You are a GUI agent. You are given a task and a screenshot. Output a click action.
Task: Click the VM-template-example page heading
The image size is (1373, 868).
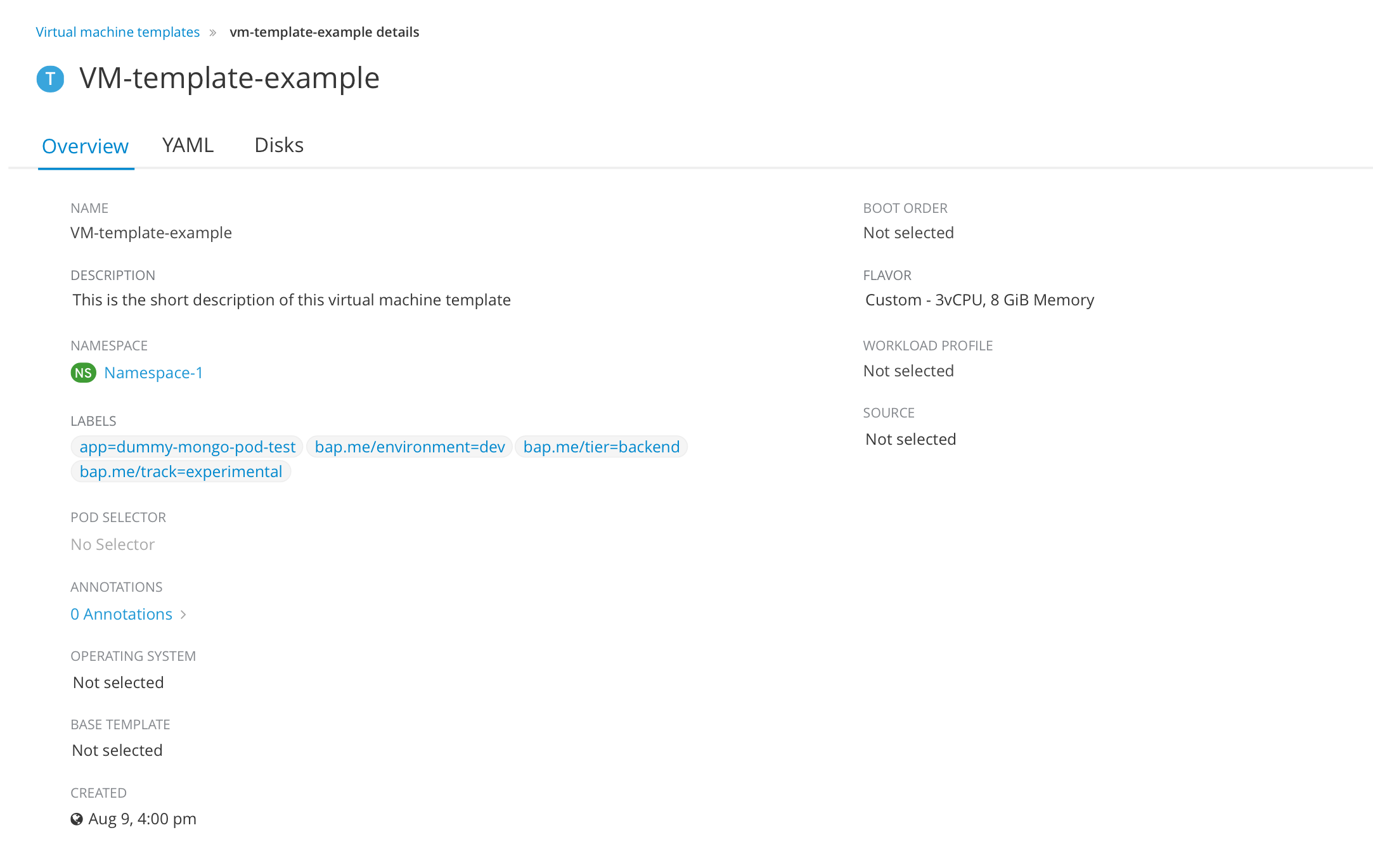(x=229, y=79)
